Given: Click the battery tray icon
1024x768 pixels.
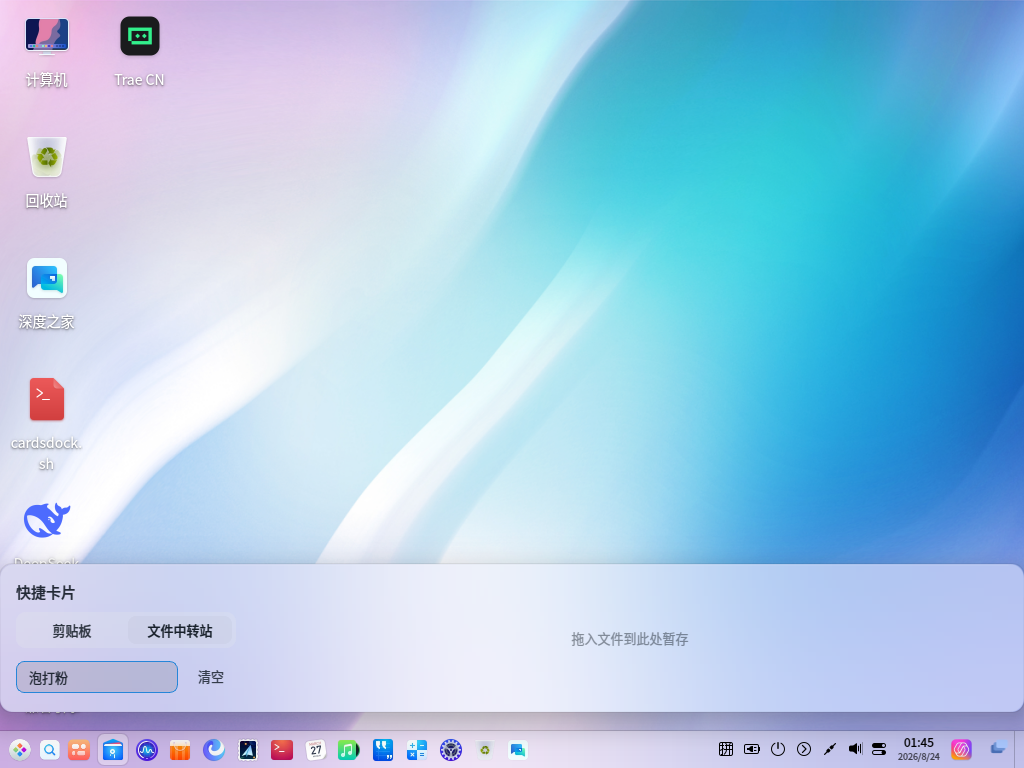Looking at the screenshot, I should 752,749.
